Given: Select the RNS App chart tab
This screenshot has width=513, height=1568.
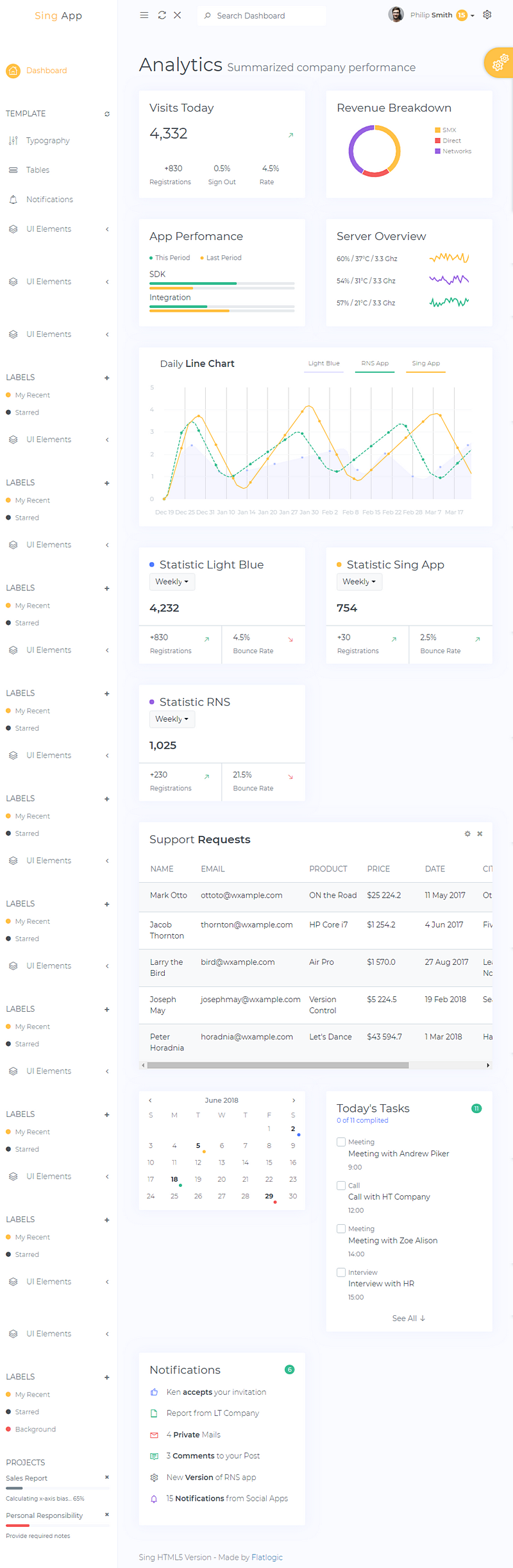Looking at the screenshot, I should (x=374, y=364).
